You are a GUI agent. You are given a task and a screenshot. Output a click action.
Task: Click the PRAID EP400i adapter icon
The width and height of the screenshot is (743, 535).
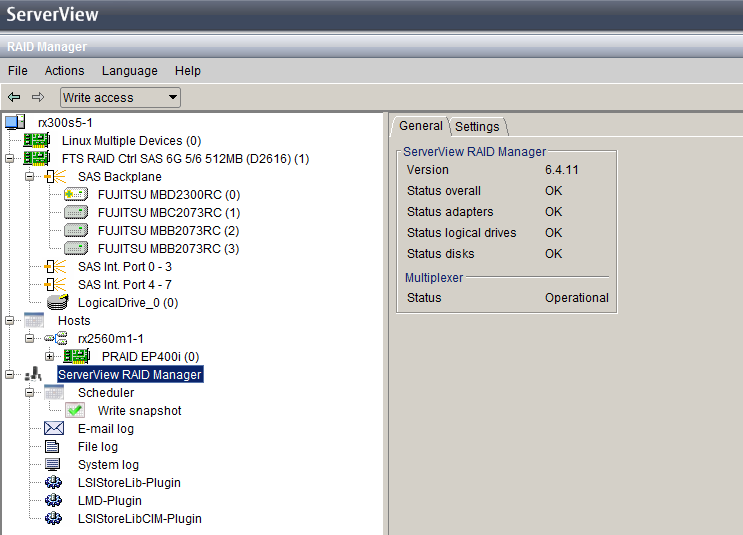77,356
